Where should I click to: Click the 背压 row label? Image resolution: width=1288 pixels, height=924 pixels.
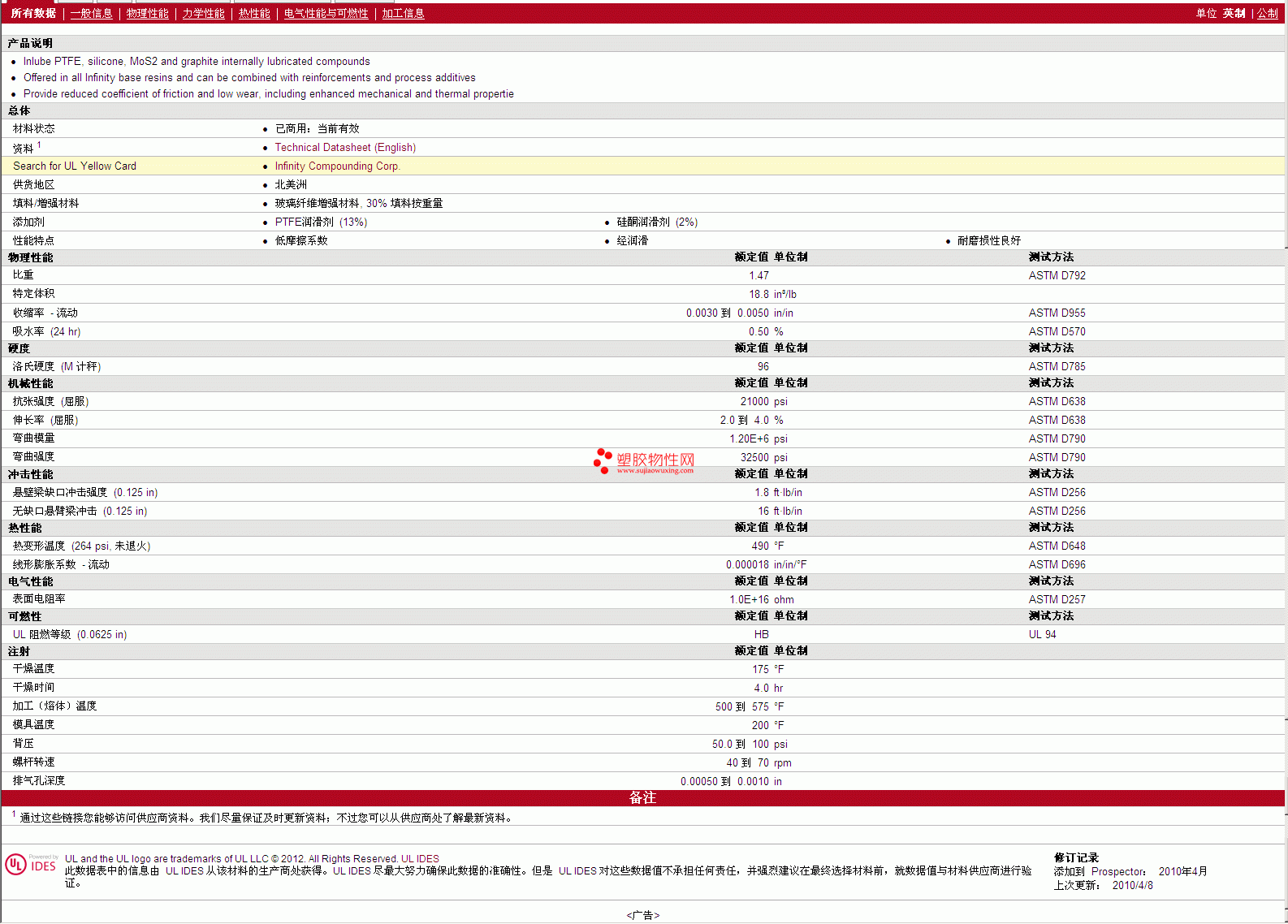click(24, 744)
